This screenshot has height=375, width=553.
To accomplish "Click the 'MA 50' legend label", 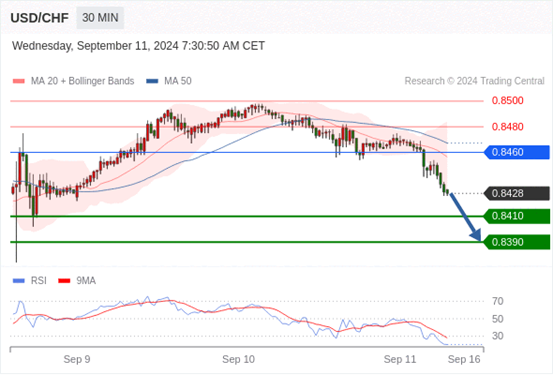I will [178, 81].
